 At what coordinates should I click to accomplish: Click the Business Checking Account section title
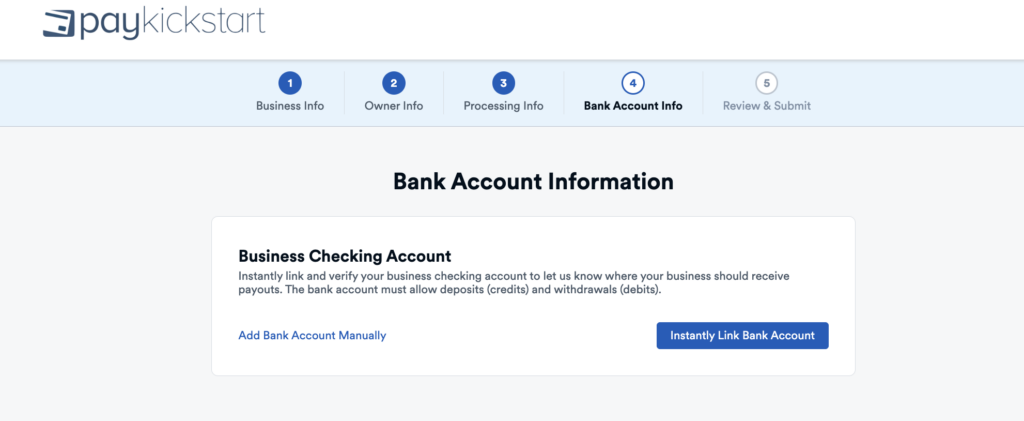[344, 256]
